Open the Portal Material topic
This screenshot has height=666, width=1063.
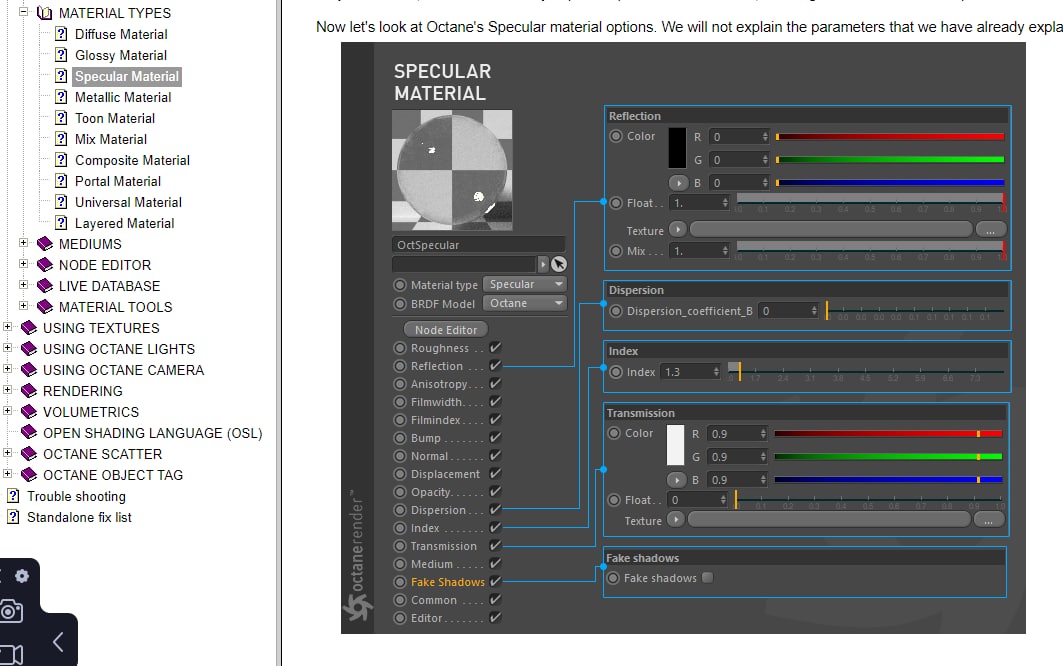[x=118, y=181]
